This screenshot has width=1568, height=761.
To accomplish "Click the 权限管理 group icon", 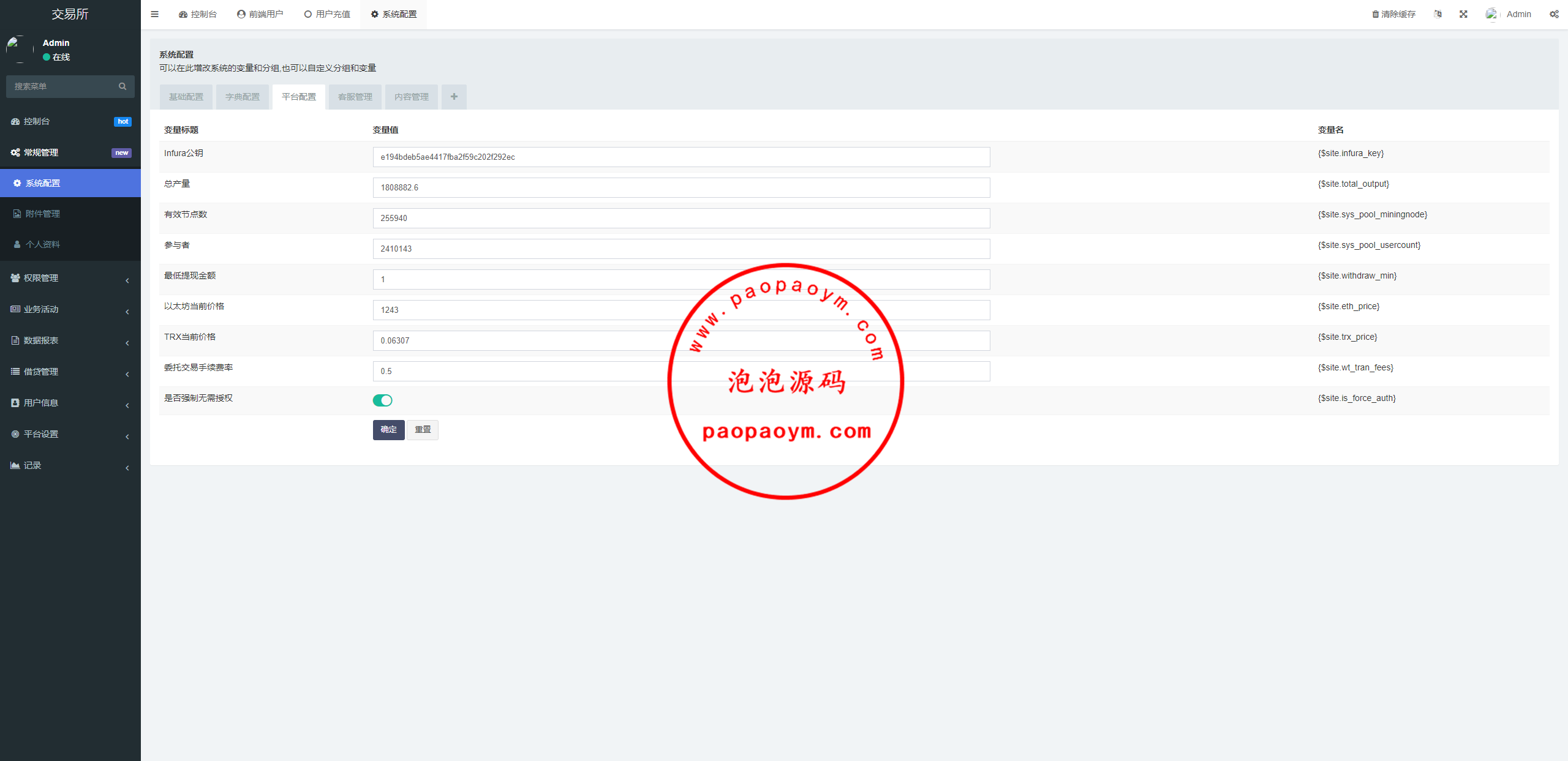I will tap(15, 278).
